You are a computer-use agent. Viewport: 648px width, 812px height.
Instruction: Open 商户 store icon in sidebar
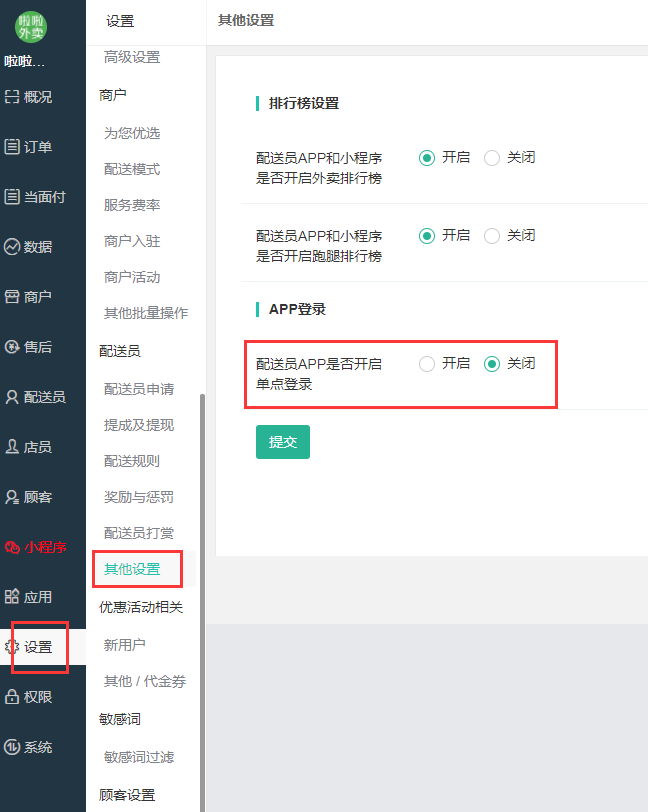(12, 297)
